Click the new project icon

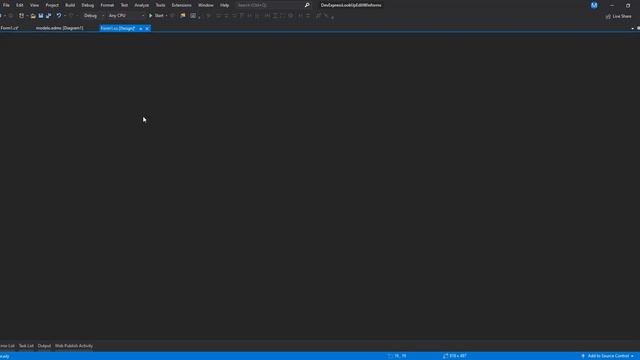[x=21, y=16]
